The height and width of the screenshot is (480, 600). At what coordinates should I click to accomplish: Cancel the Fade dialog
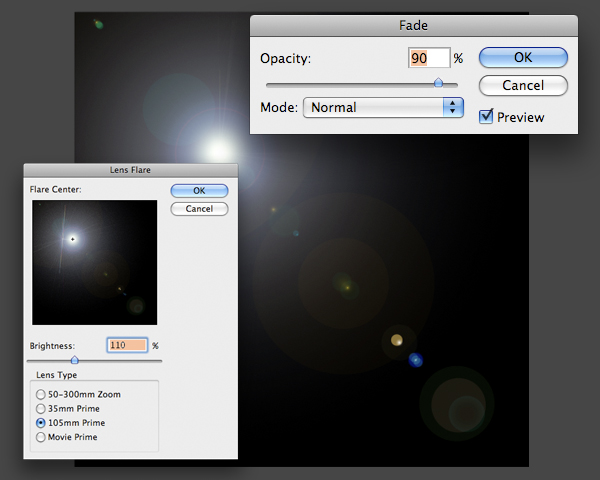[523, 85]
